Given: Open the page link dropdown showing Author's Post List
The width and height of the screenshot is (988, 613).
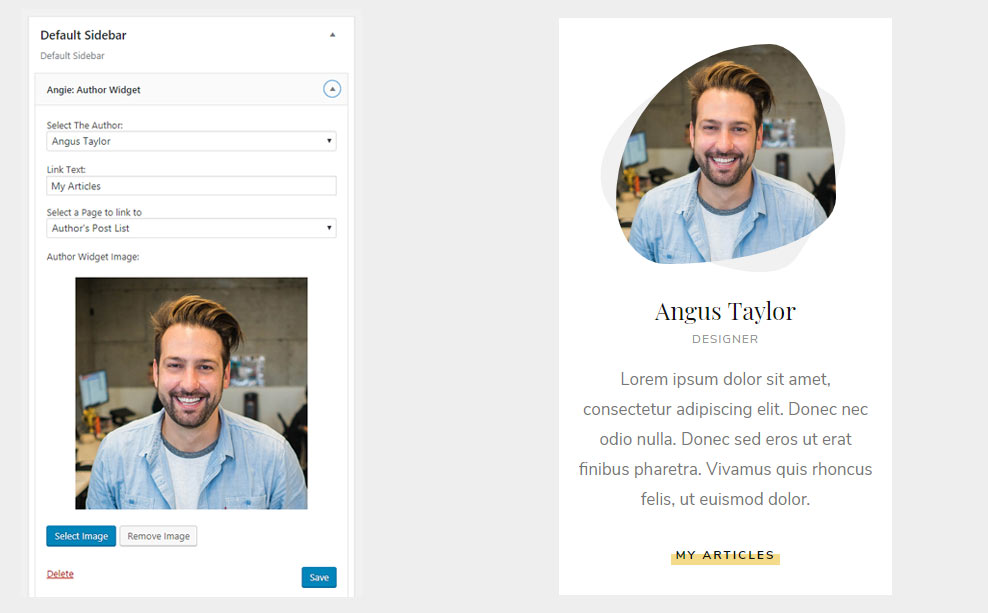Looking at the screenshot, I should tap(191, 228).
